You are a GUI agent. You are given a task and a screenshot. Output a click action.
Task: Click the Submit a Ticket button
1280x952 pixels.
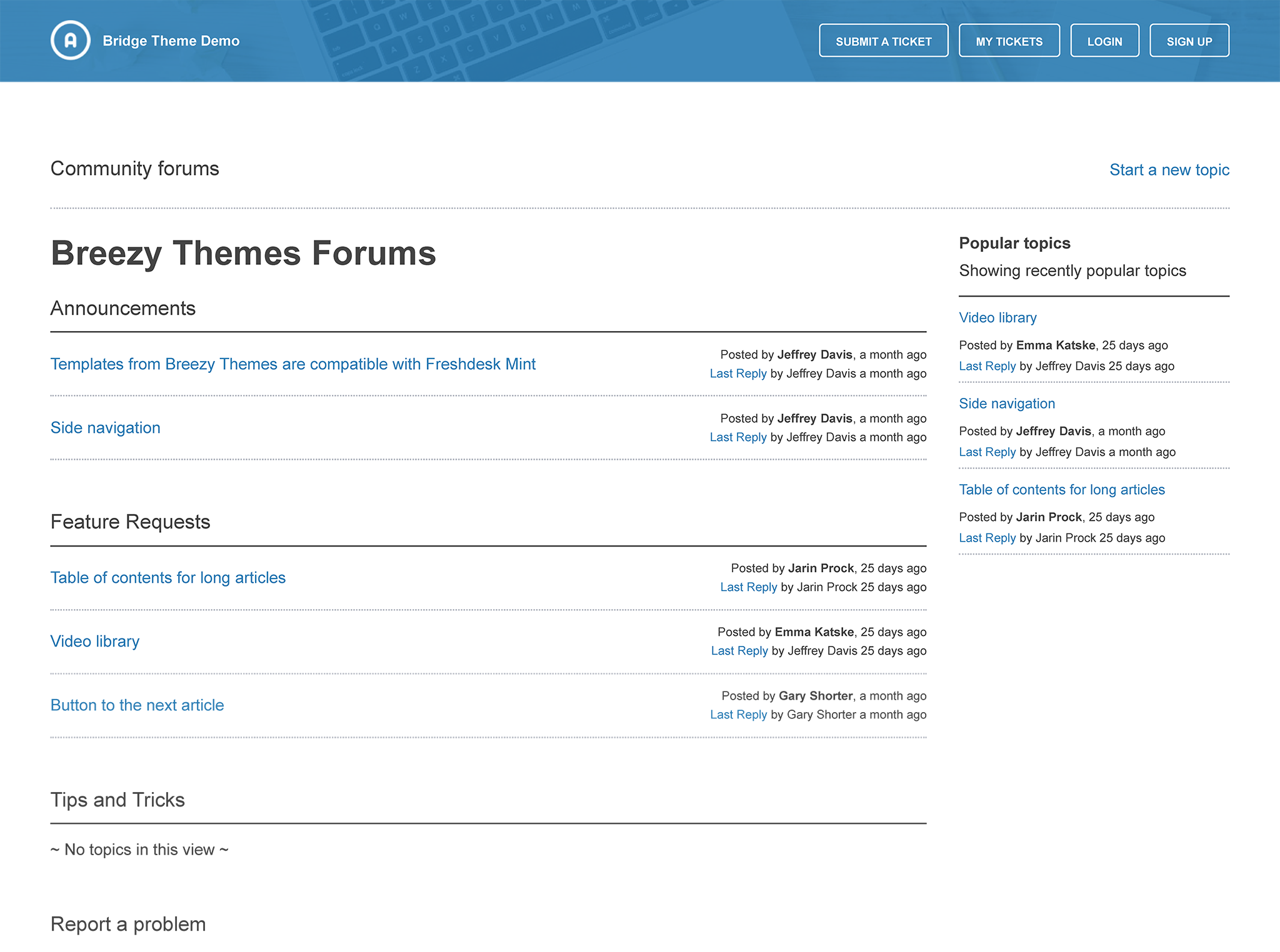[883, 41]
